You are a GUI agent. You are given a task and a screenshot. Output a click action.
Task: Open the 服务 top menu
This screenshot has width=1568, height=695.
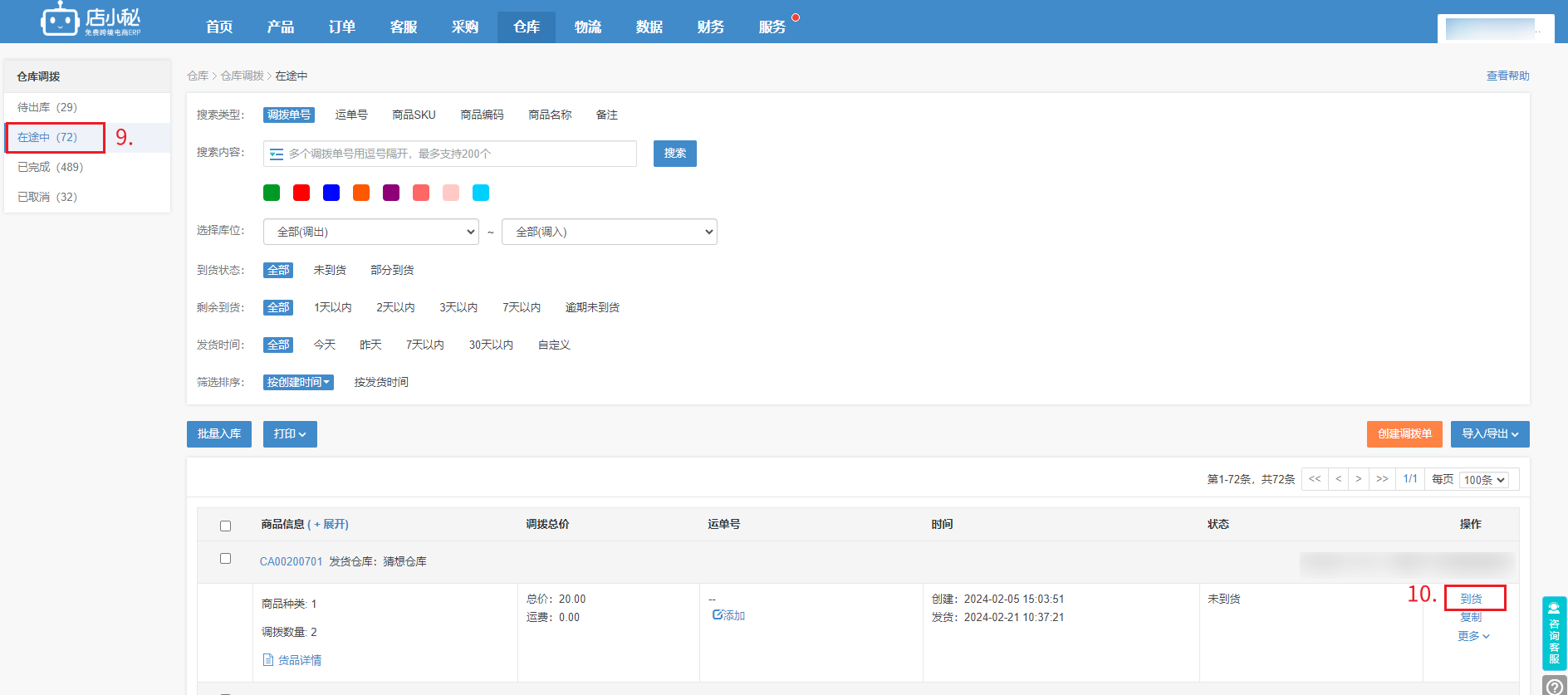pyautogui.click(x=772, y=27)
